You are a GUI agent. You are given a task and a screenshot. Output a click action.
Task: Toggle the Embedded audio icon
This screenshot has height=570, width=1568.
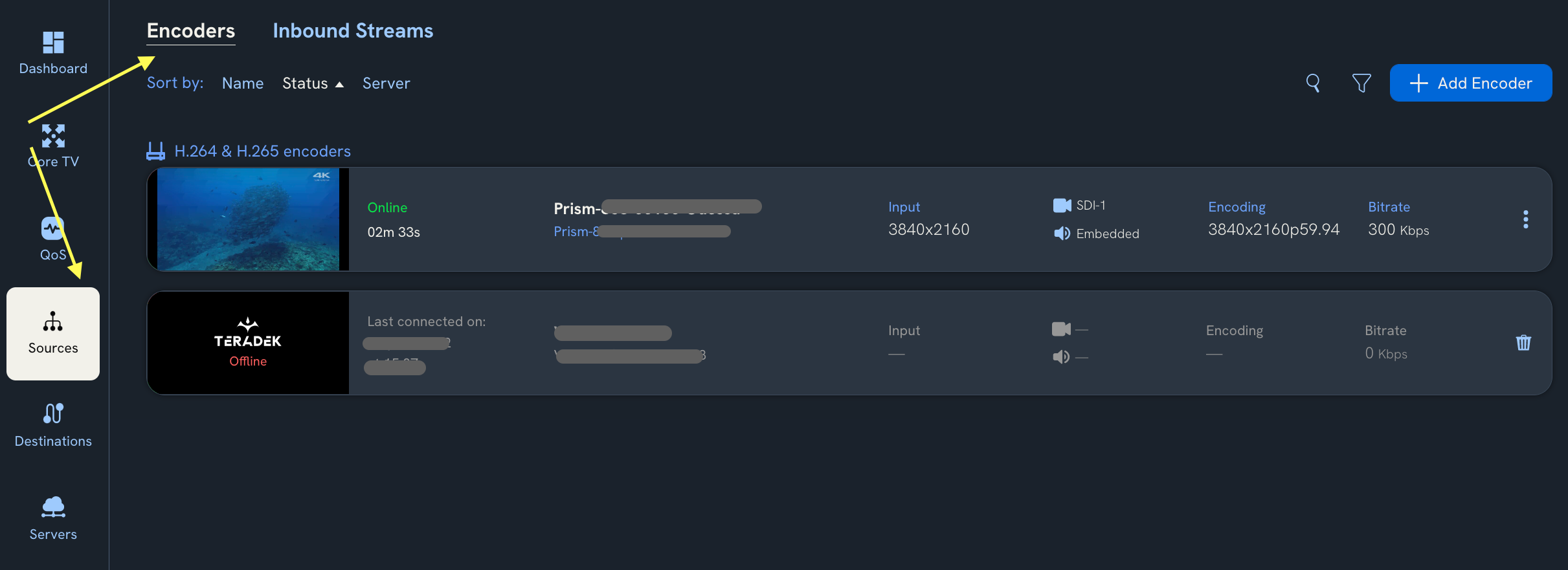pos(1061,233)
